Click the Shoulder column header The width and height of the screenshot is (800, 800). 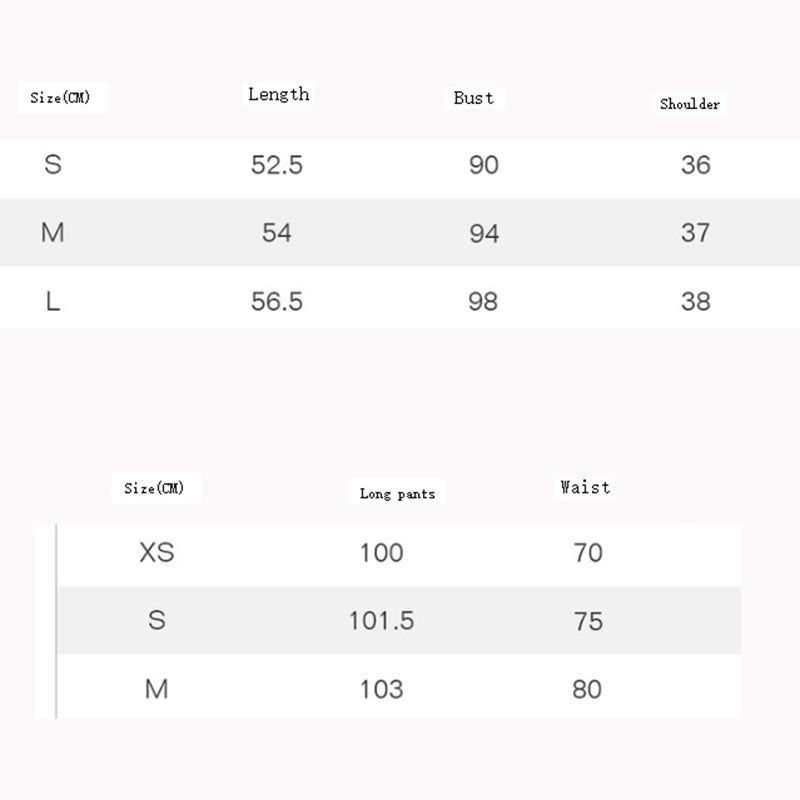tap(690, 104)
